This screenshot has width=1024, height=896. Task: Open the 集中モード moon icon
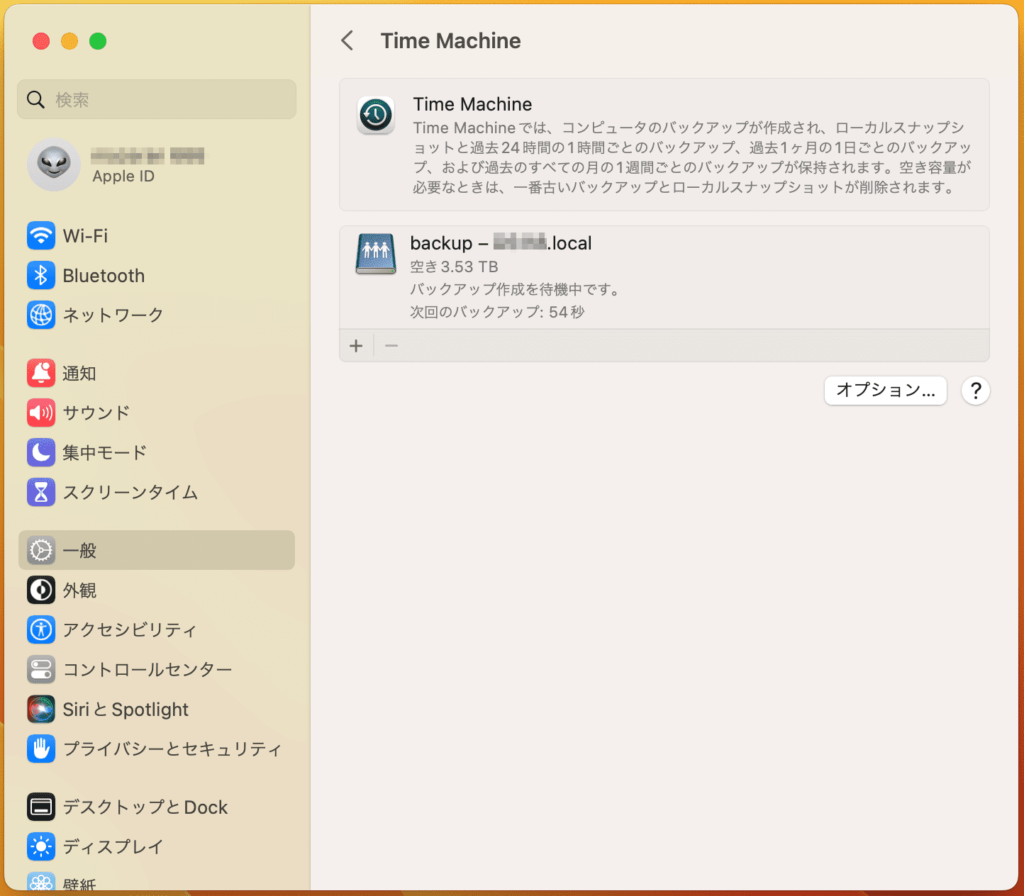[40, 452]
